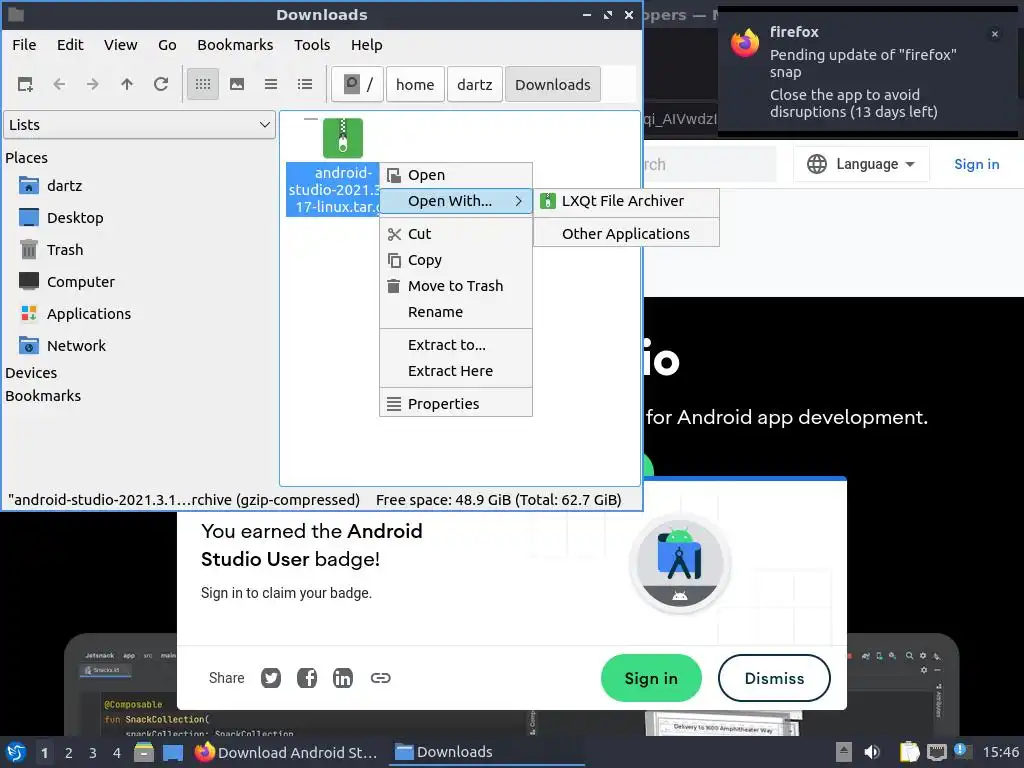Select Cut in context menu
The width and height of the screenshot is (1024, 768).
coord(456,234)
